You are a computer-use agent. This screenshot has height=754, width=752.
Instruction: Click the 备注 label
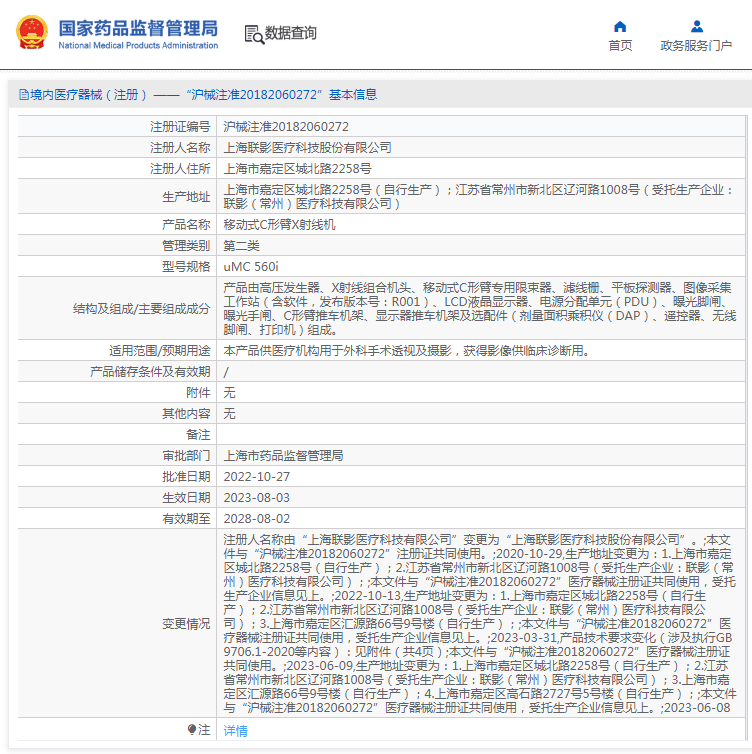[198, 435]
